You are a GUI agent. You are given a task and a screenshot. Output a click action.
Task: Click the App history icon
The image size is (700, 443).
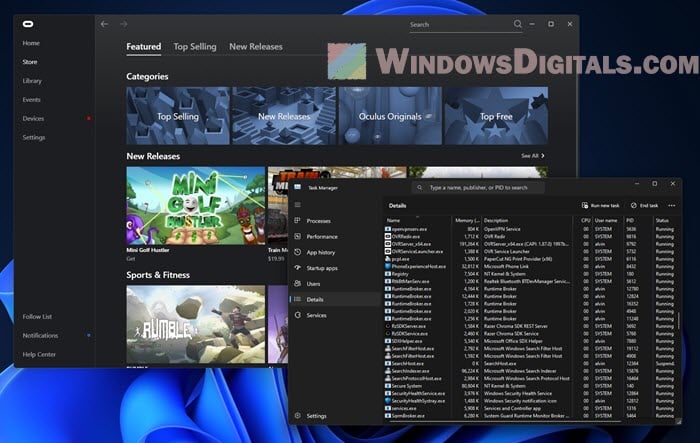[298, 252]
